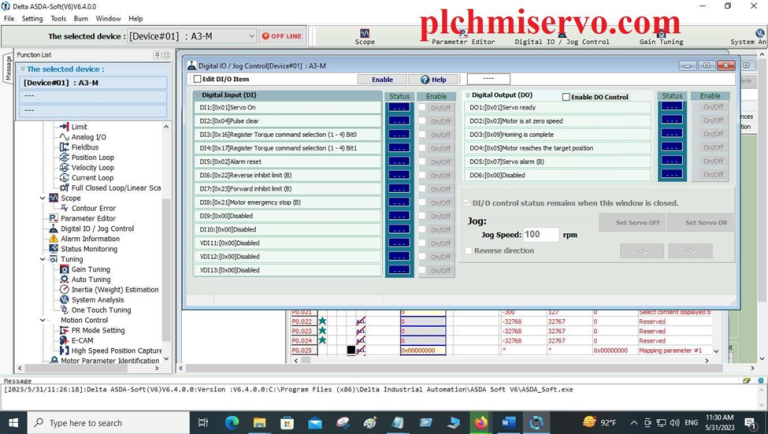Open File Explorer from taskbar

tap(260, 422)
